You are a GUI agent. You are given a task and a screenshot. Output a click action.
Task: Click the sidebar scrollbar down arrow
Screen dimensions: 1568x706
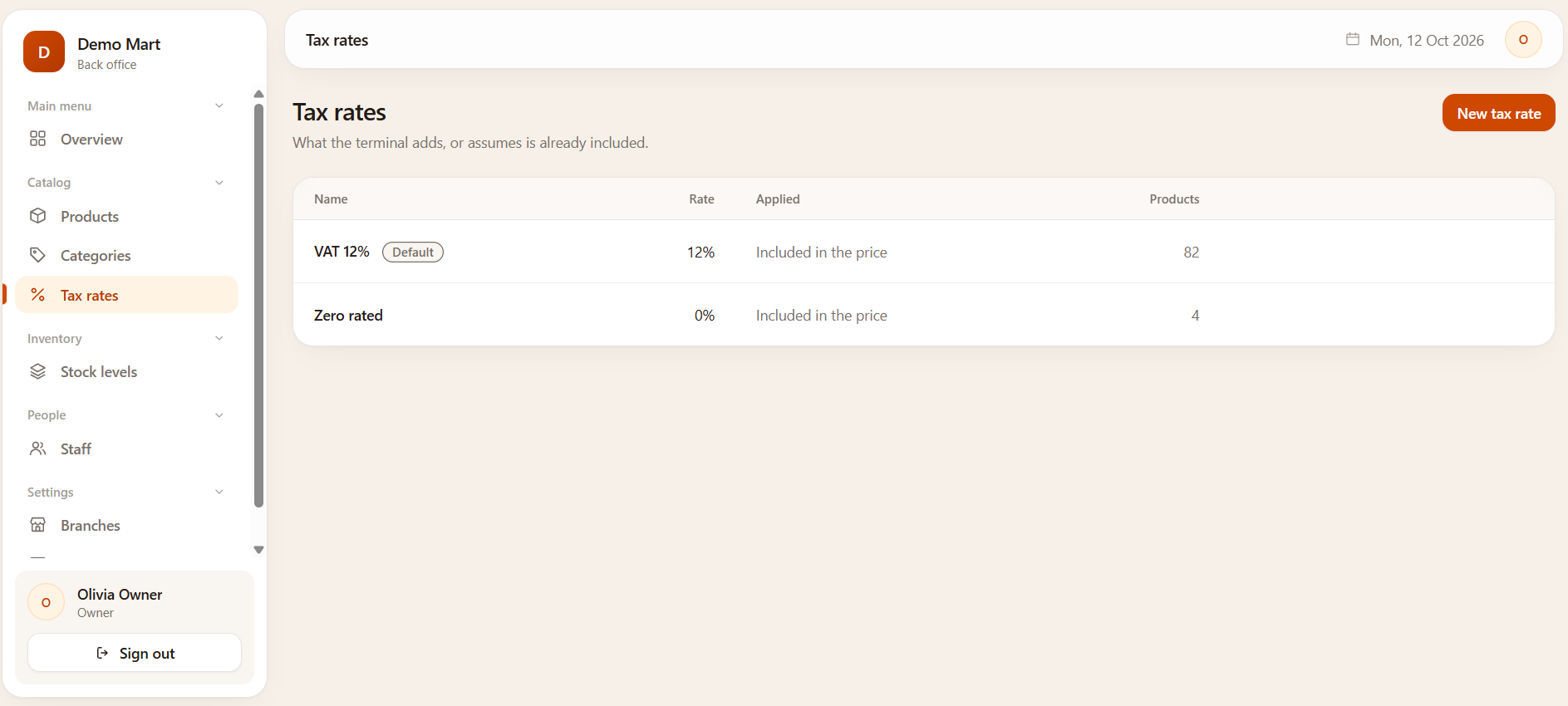pyautogui.click(x=258, y=549)
